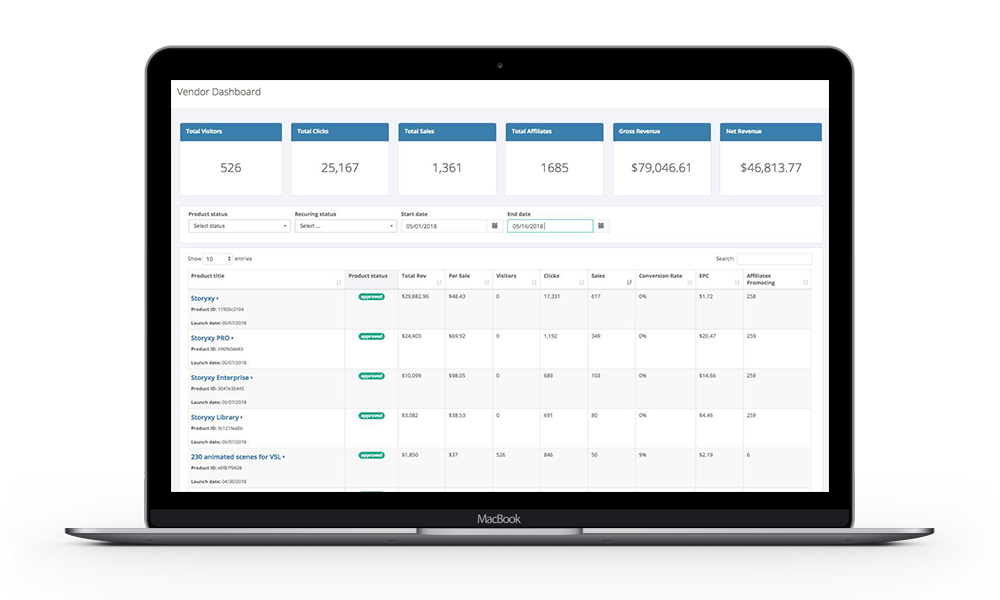Image resolution: width=1000 pixels, height=600 pixels.
Task: Open the Recuring status dropdown
Action: [x=344, y=226]
